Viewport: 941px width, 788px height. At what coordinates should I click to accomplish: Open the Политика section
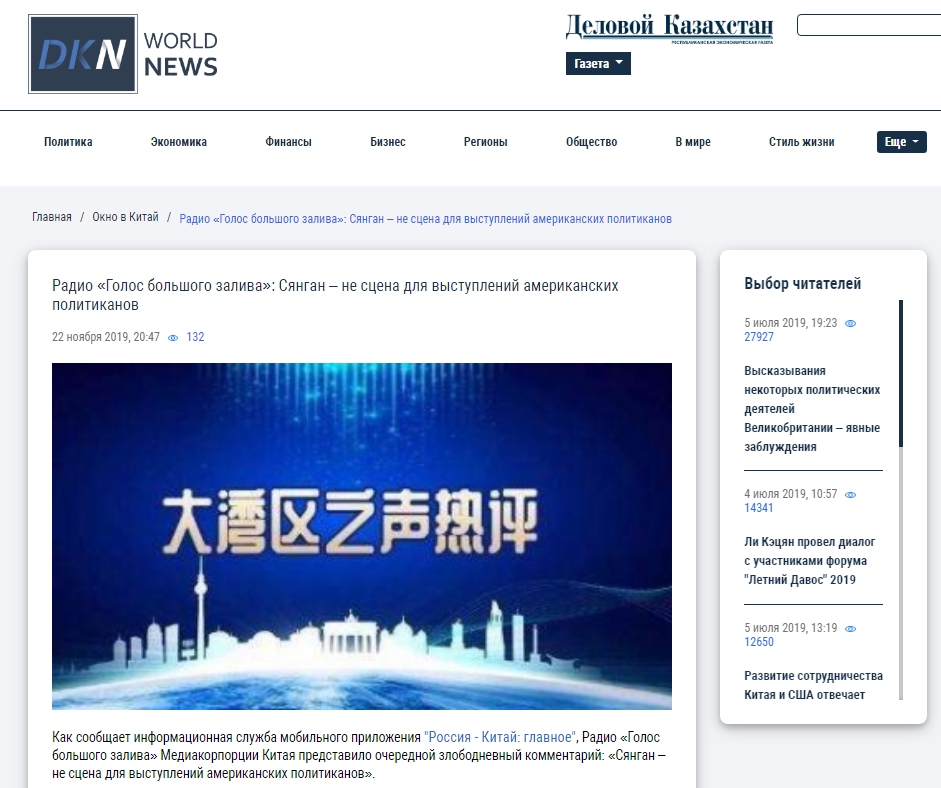point(68,142)
